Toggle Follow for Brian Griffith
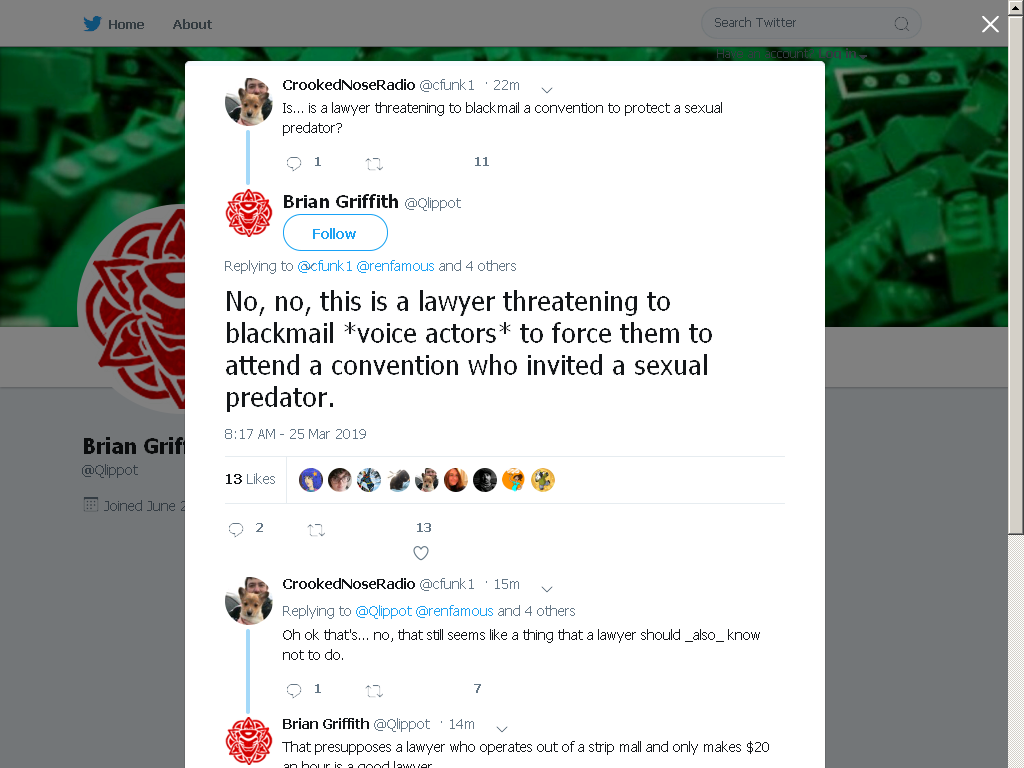This screenshot has width=1024, height=768. tap(335, 233)
